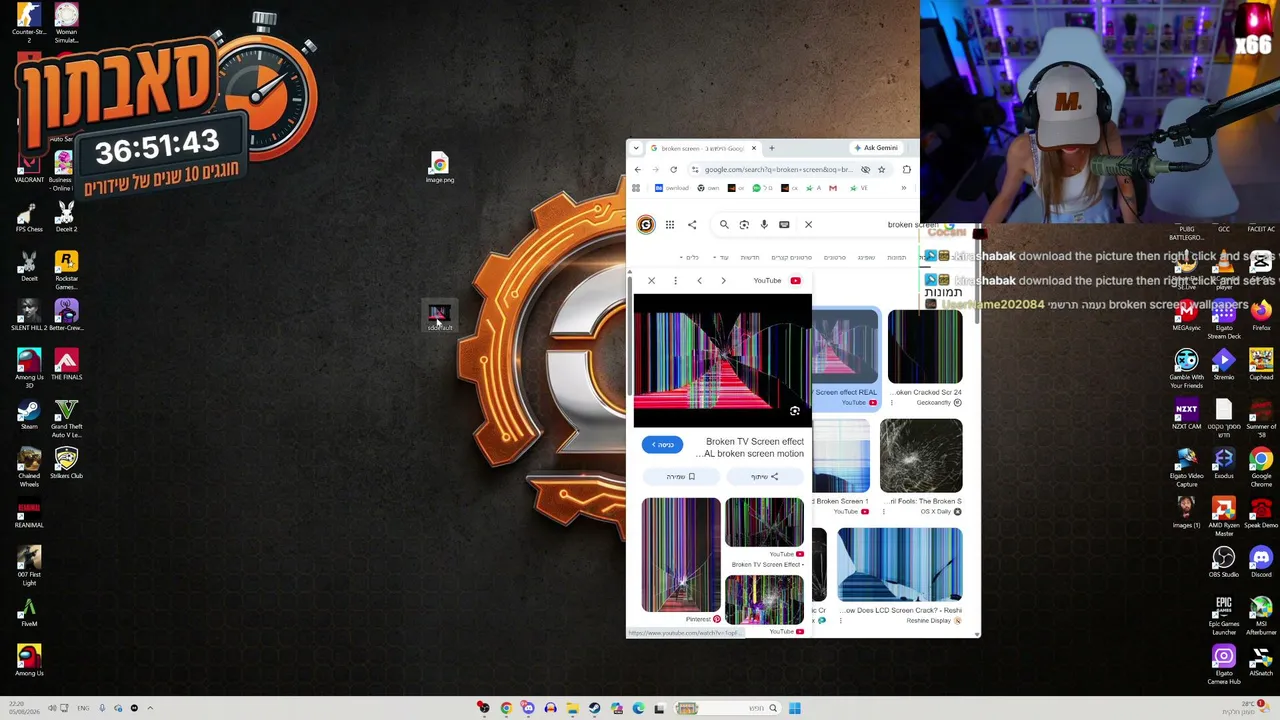Open Elgato Camera Hub desktop icon
The image size is (1280, 720).
point(1224,665)
